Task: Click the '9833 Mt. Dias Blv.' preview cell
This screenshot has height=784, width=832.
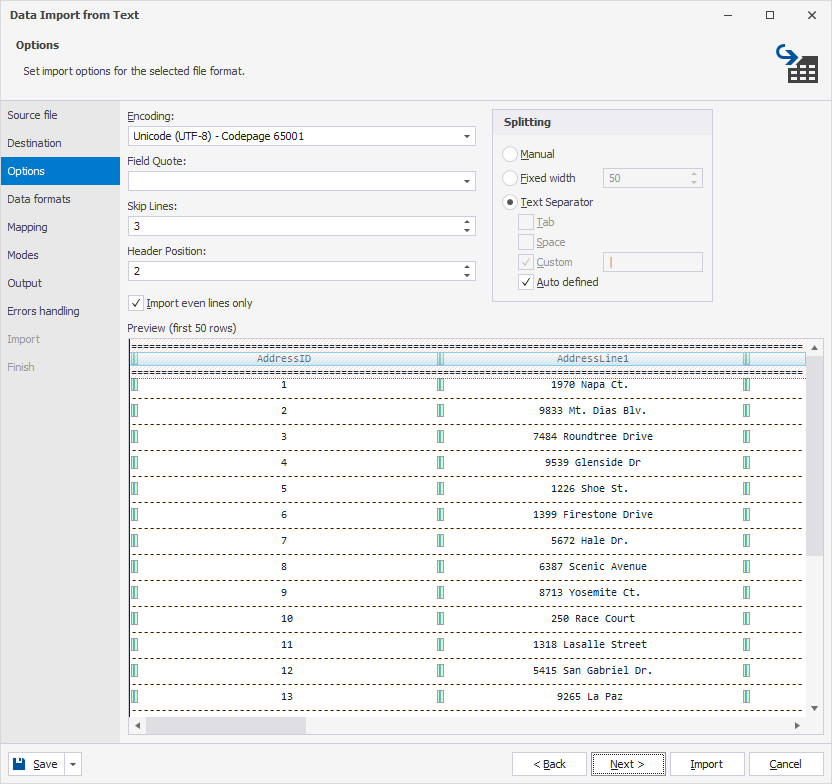Action: tap(593, 411)
